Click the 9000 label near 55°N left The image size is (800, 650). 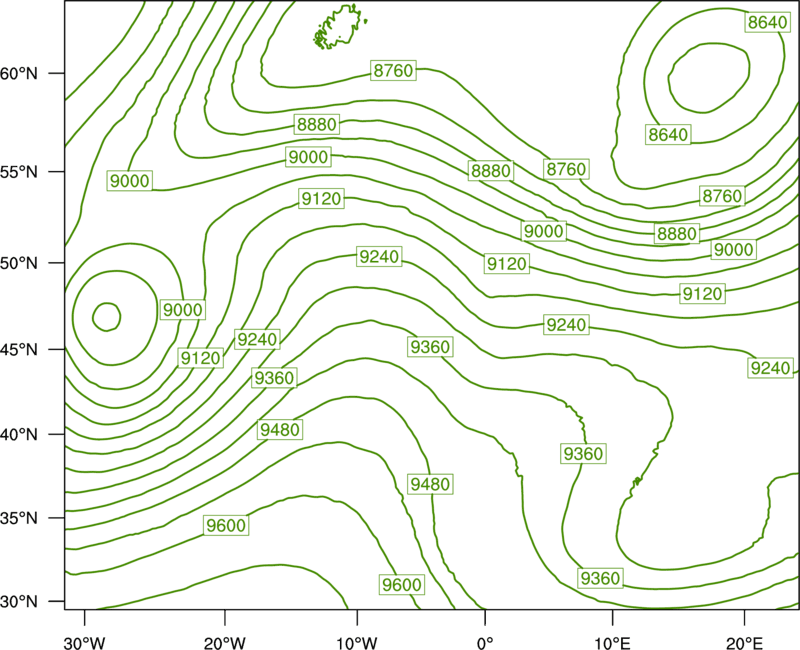coord(130,181)
